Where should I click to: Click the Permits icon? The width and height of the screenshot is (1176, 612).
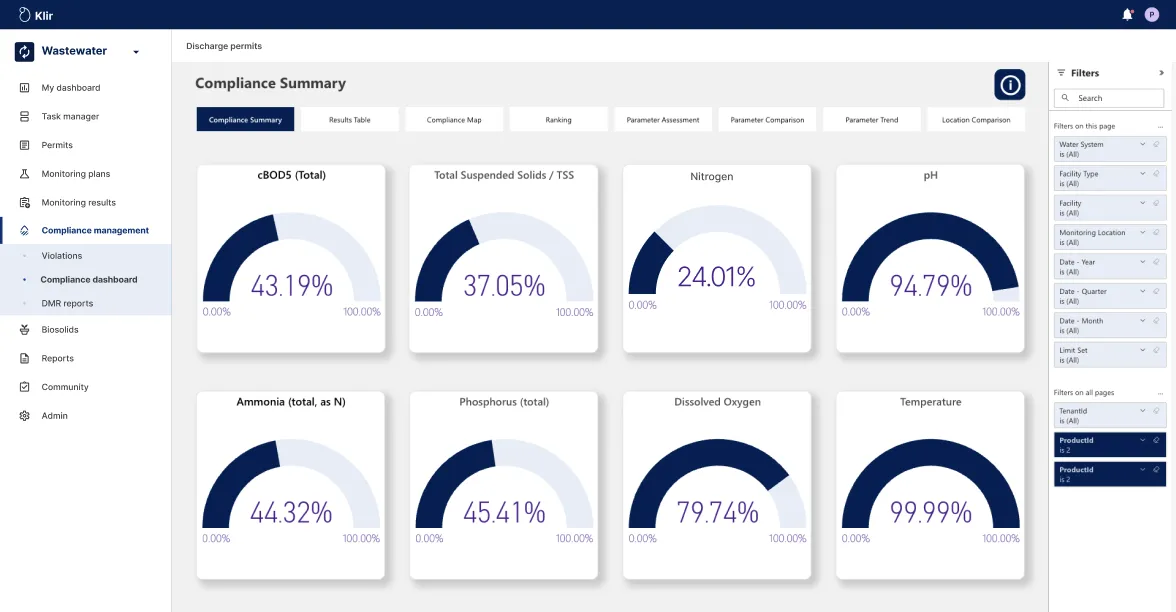tap(22, 144)
